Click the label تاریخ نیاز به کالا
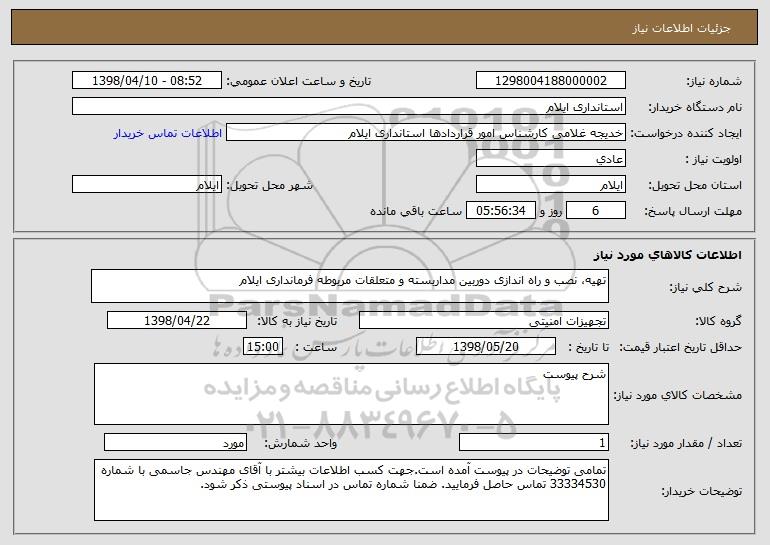 point(297,321)
